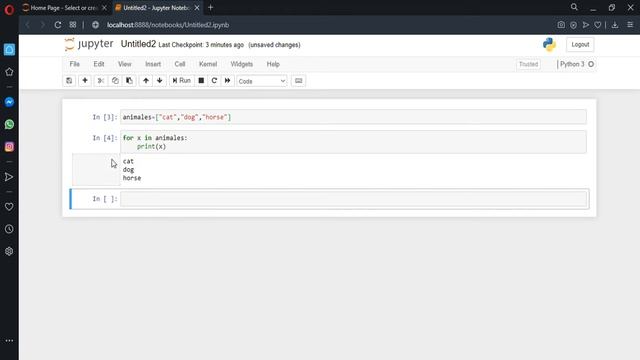
Task: Copy selected cells in the toolbar
Action: [115, 81]
